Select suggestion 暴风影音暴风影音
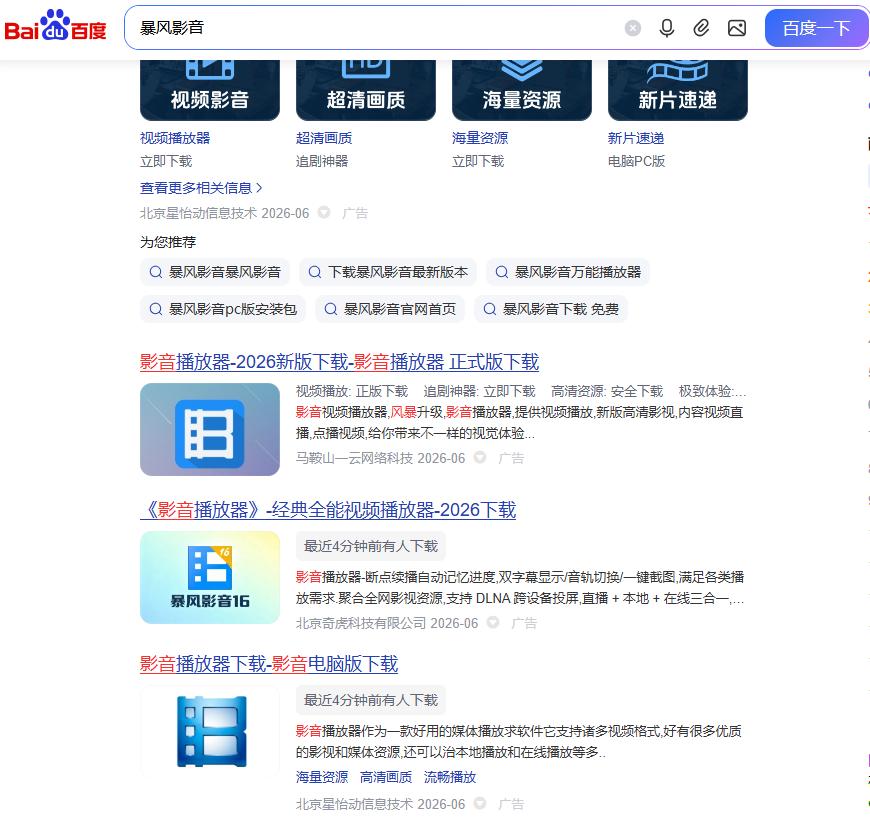The width and height of the screenshot is (870, 819). (x=215, y=272)
